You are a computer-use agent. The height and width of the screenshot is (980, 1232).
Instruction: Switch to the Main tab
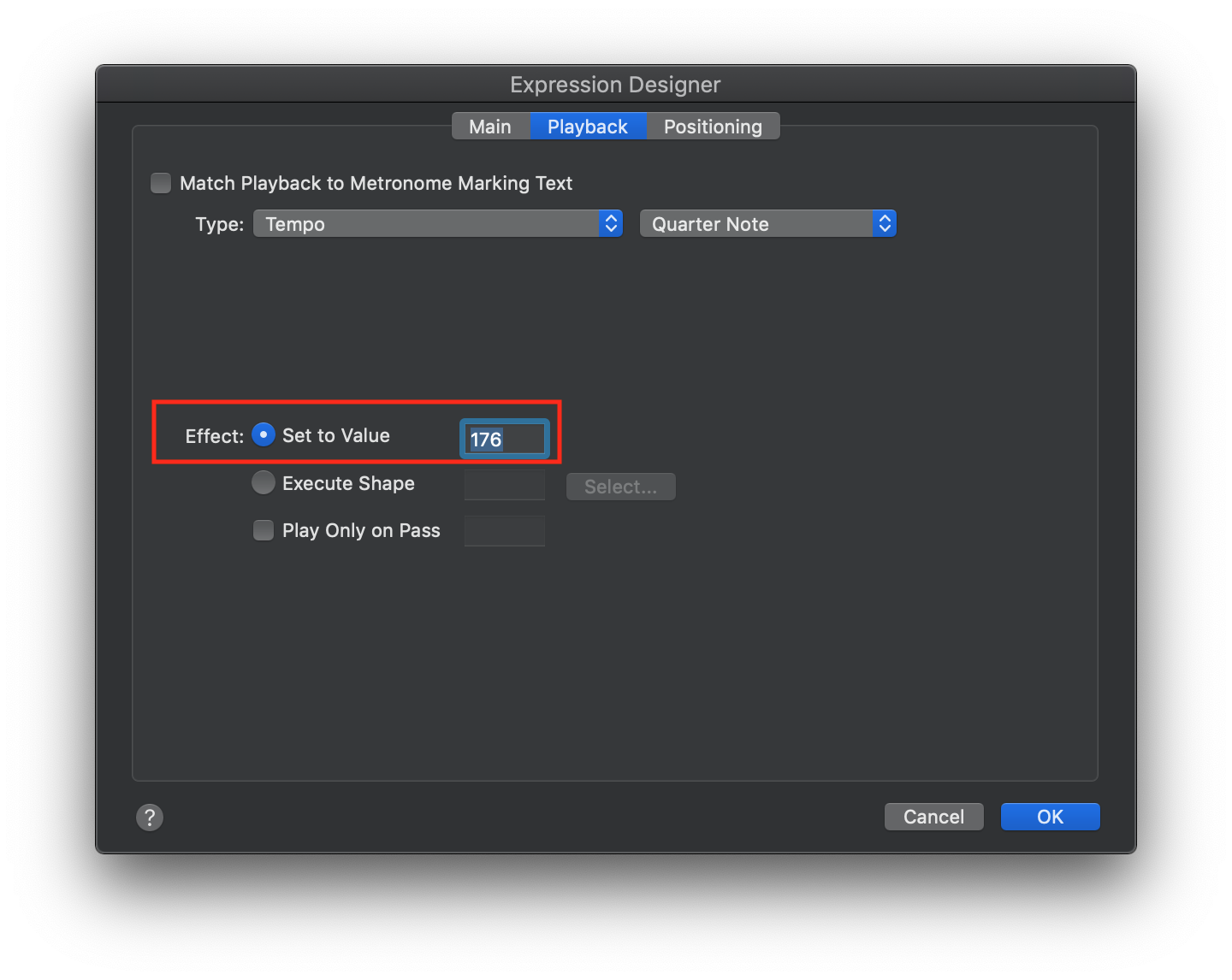coord(489,126)
